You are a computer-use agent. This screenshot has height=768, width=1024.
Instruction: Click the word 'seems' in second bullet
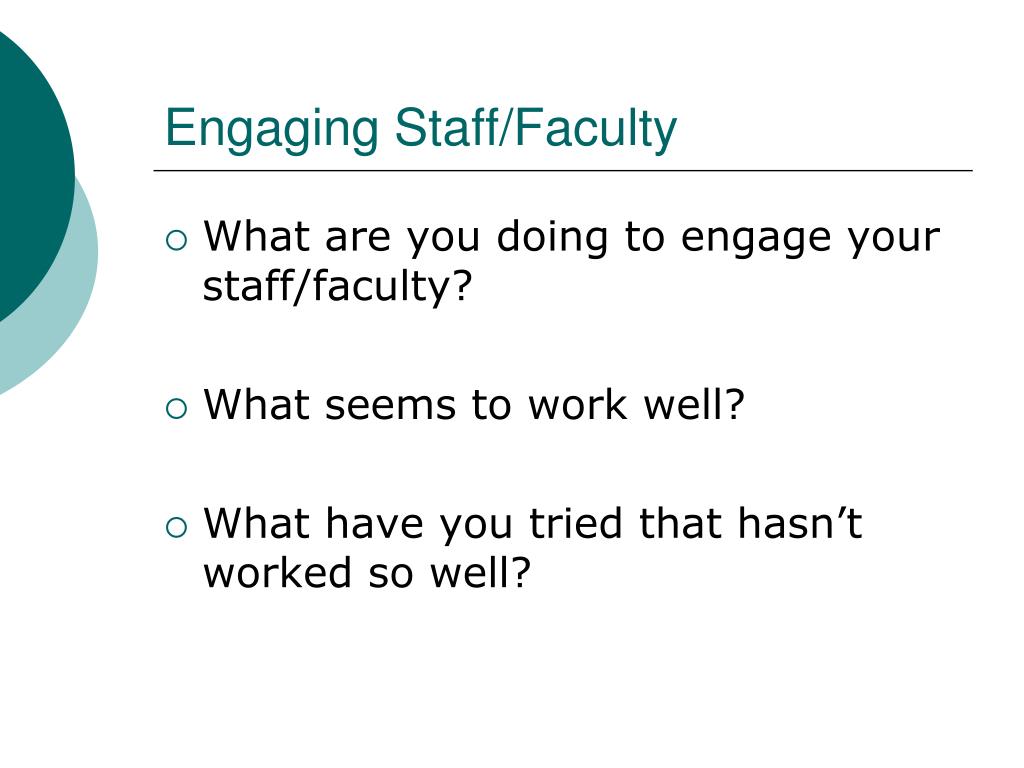tap(390, 406)
